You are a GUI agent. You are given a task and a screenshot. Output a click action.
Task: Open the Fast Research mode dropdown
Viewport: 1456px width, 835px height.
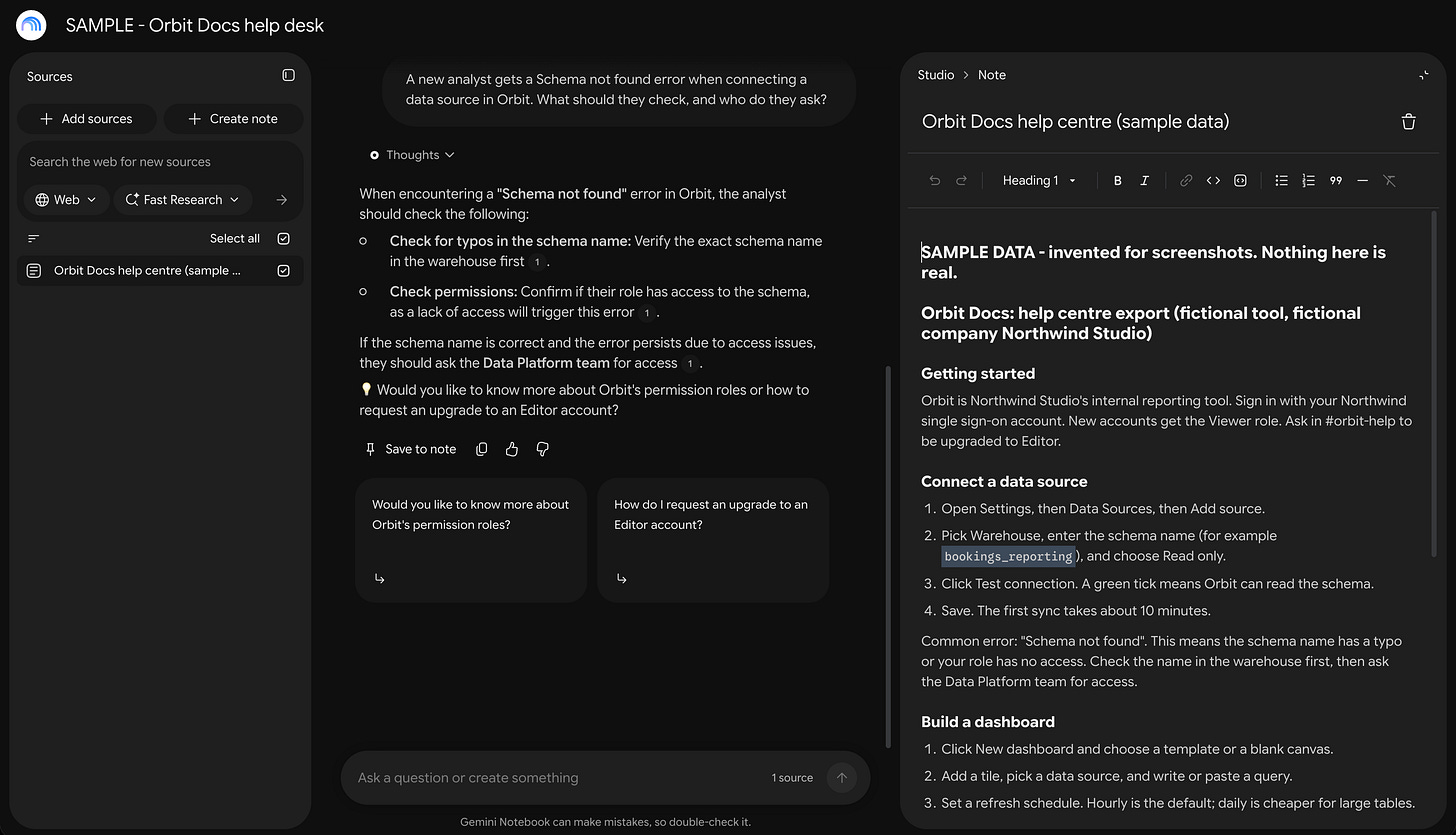pos(183,200)
